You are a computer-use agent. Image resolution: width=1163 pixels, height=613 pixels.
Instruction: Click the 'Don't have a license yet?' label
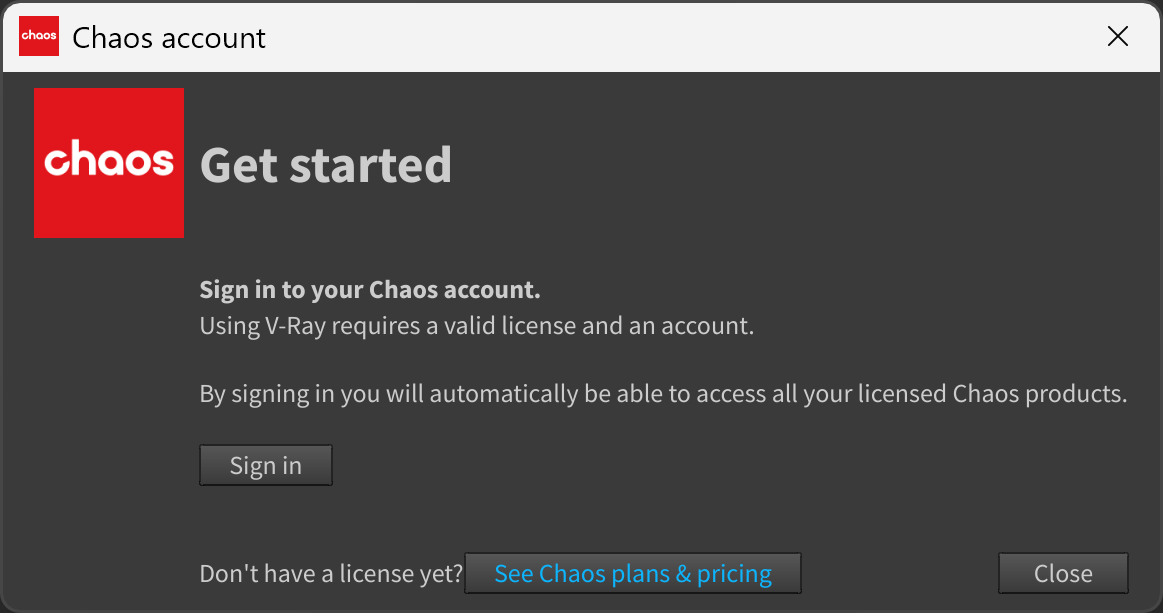331,574
